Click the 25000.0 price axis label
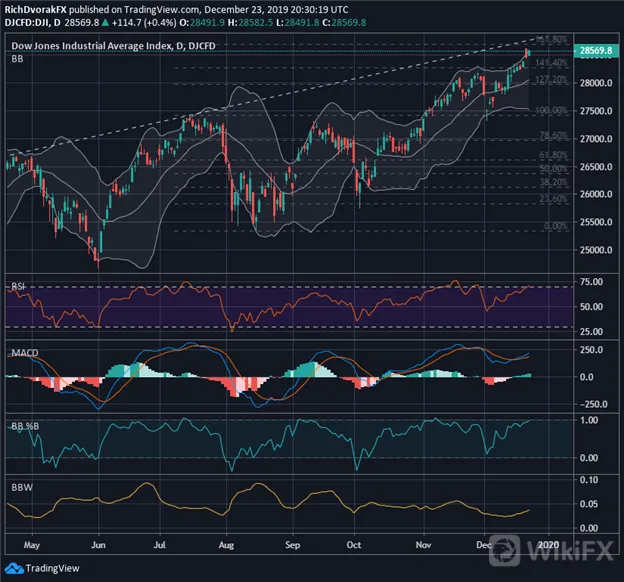Viewport: 624px width, 582px height. (x=596, y=250)
